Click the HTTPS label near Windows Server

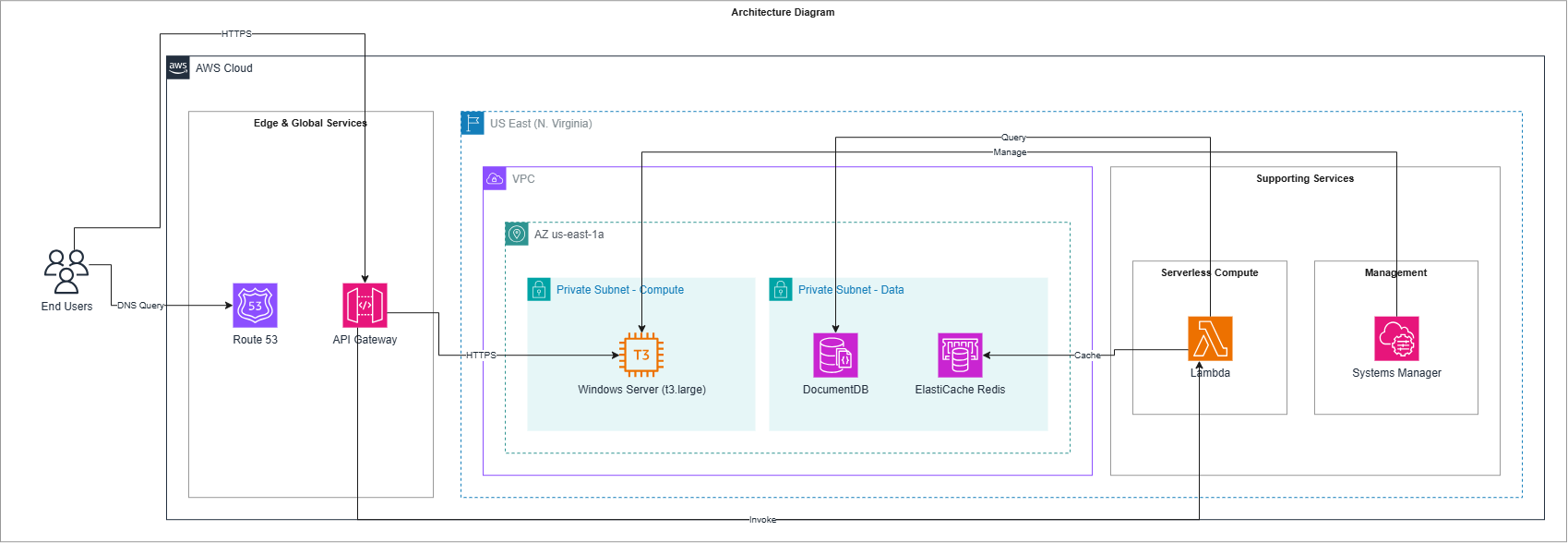[481, 356]
